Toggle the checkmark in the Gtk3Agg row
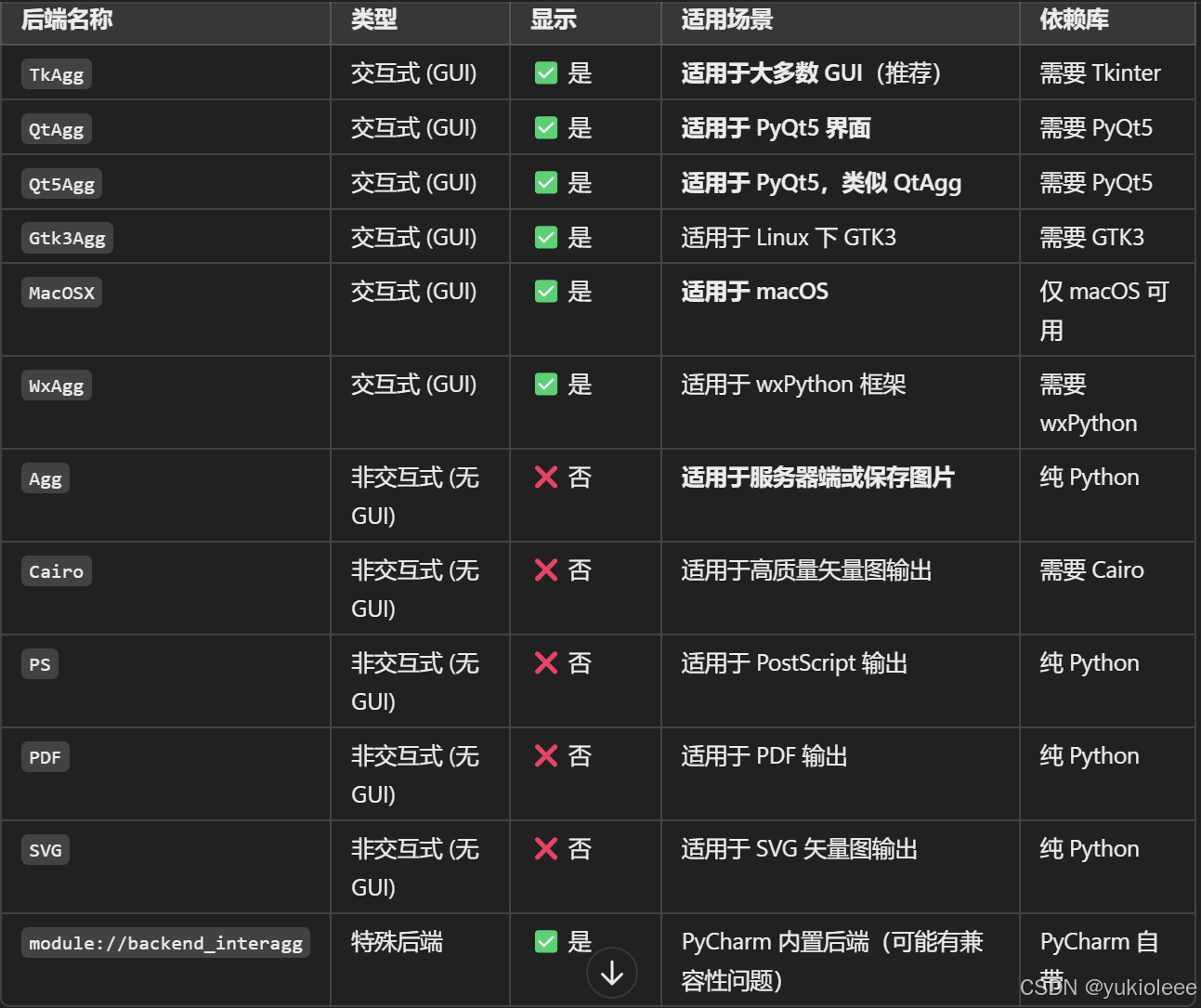1201x1008 pixels. click(x=546, y=237)
